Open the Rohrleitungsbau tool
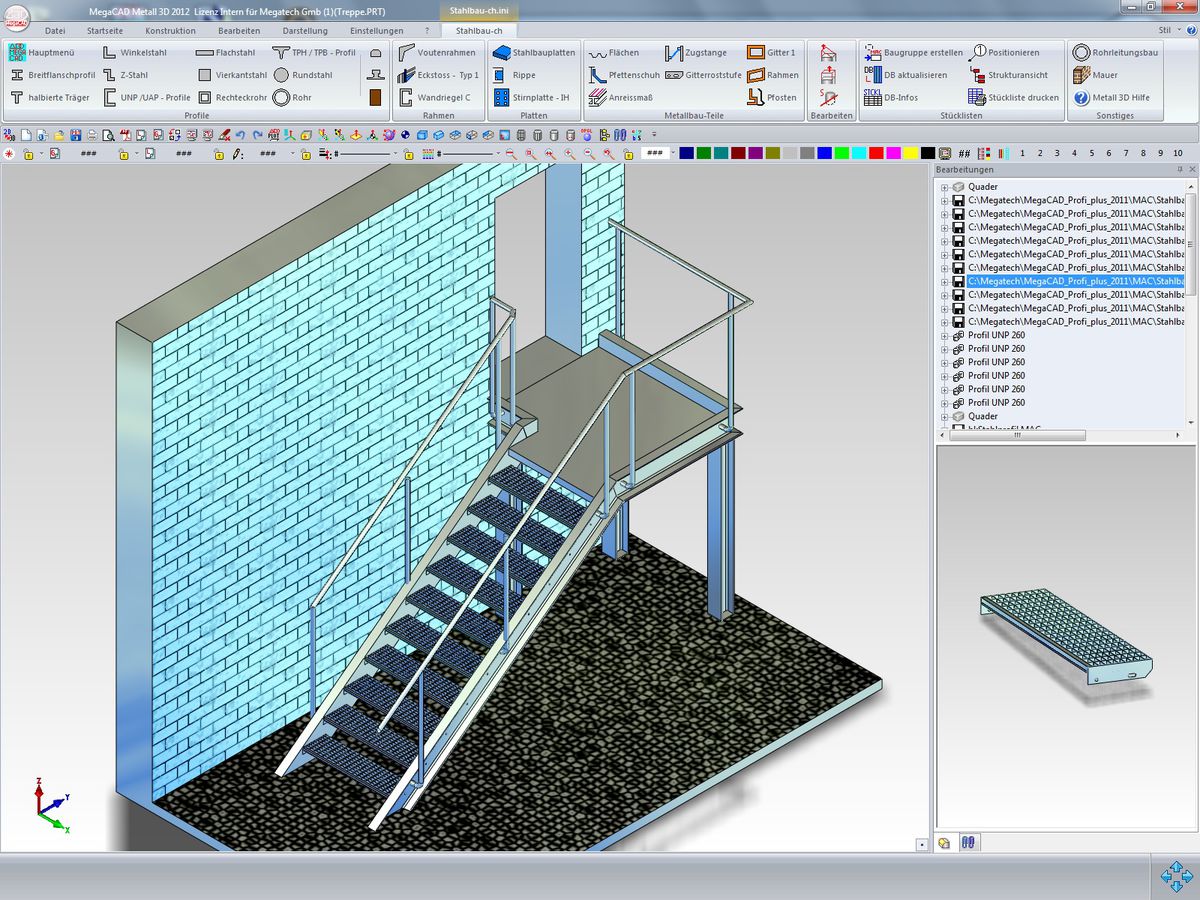 pos(1115,52)
